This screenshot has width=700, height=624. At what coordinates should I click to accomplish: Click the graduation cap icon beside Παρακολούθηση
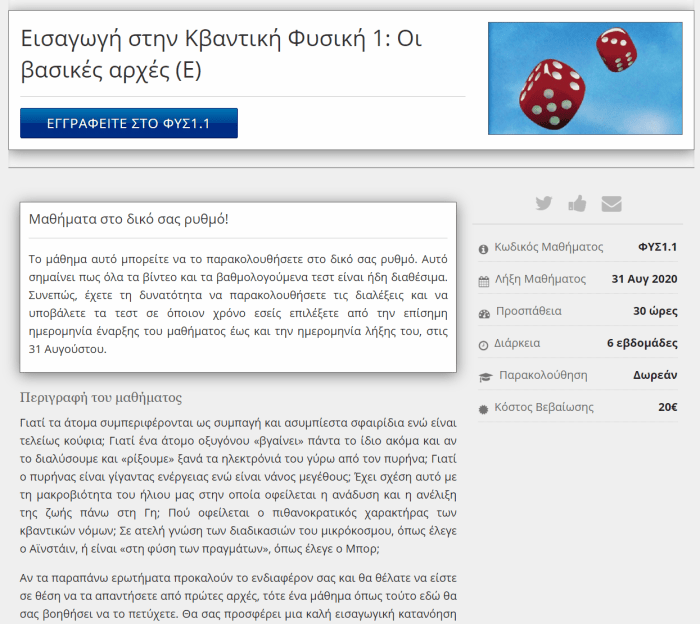click(485, 376)
